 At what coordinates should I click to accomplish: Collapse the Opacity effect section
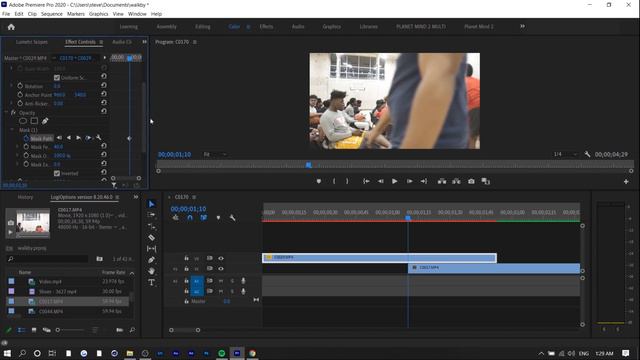coord(6,113)
